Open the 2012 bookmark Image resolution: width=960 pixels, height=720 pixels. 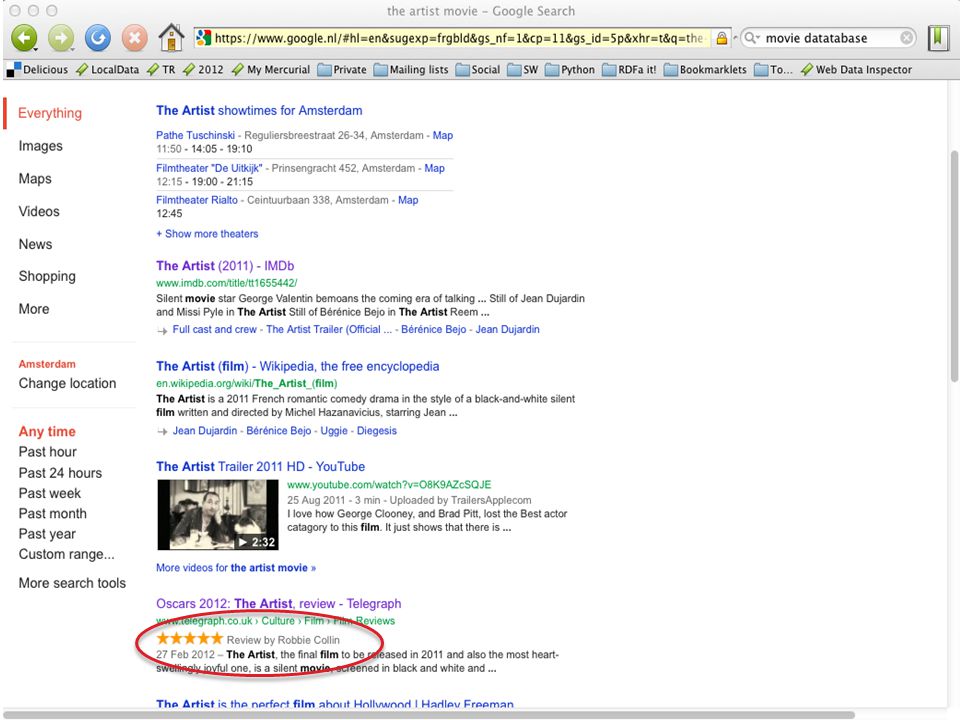tap(203, 70)
